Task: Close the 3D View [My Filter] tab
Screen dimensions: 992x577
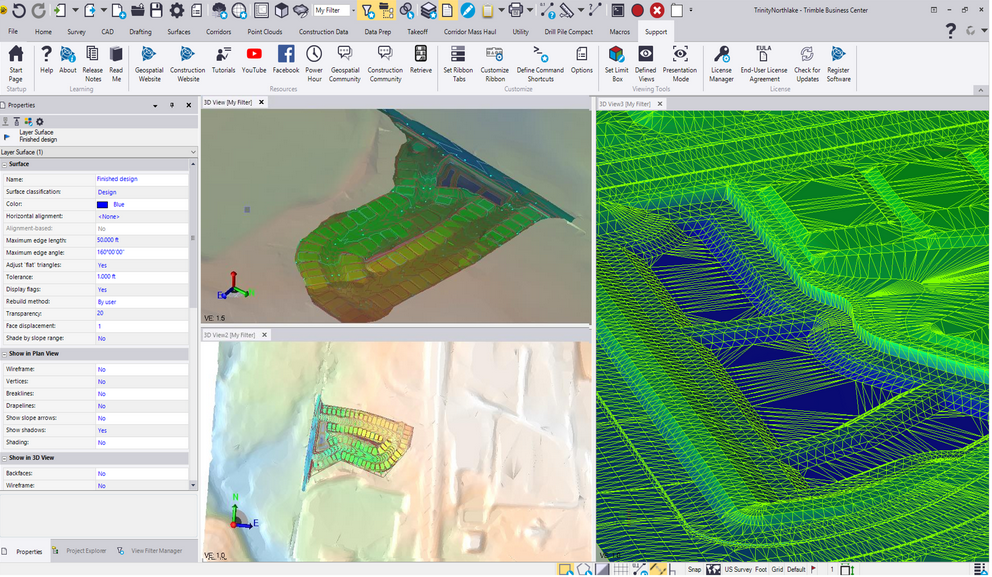Action: point(261,102)
